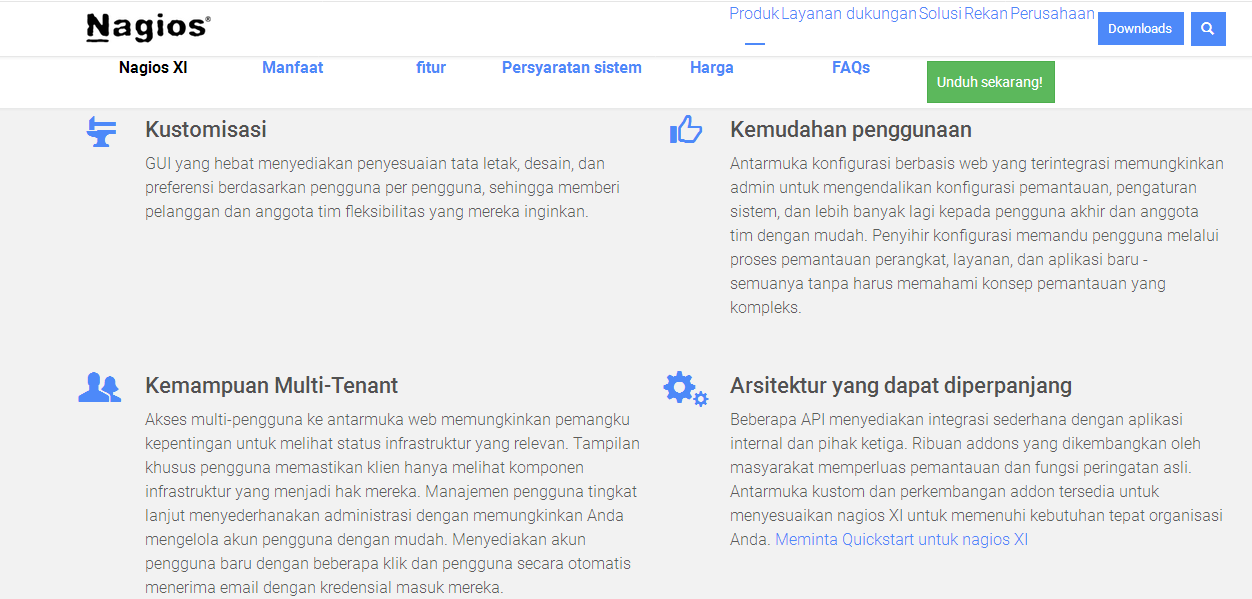Open the Rekan menu item

pyautogui.click(x=985, y=14)
